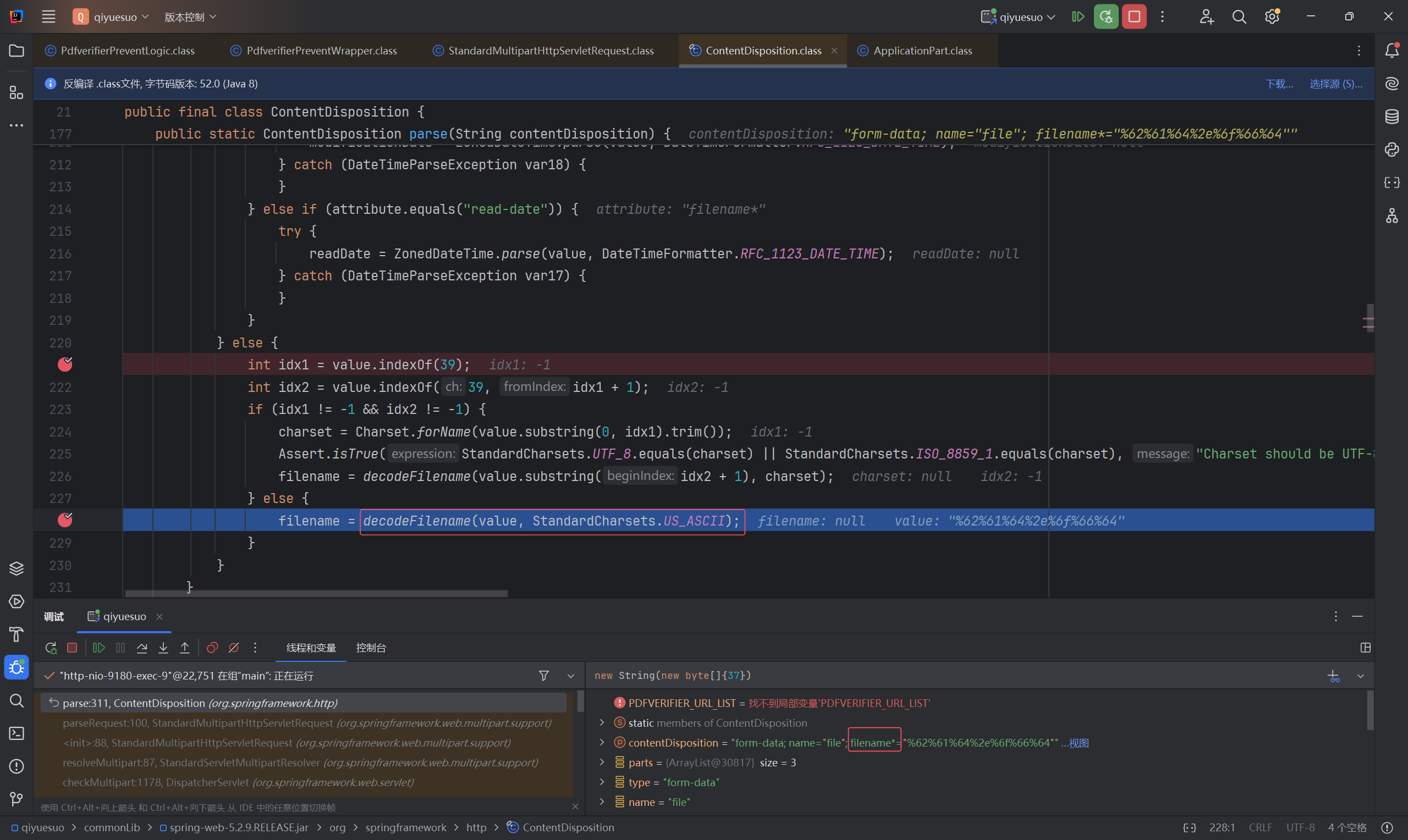Click Step Into debug icon
1408x840 pixels.
(x=163, y=648)
